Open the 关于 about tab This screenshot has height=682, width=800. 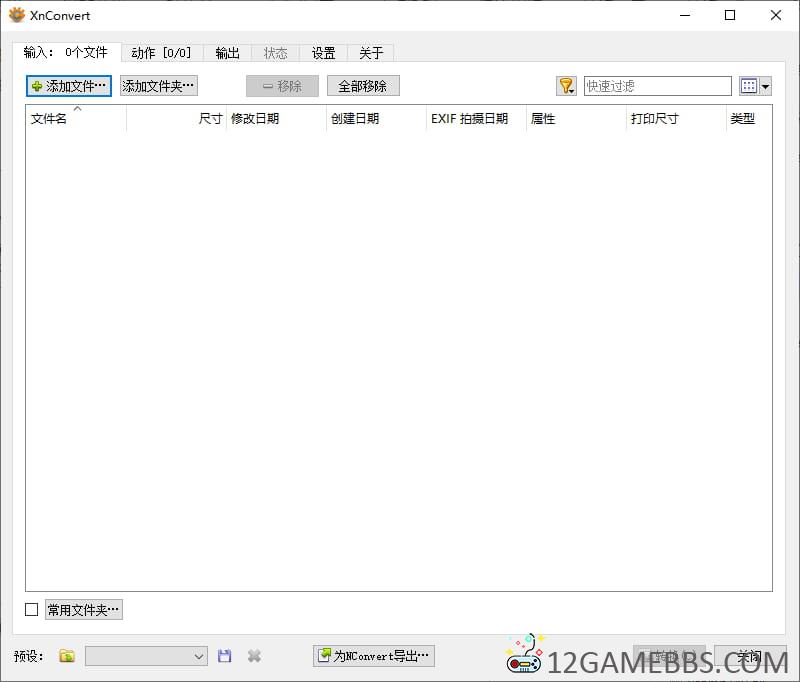pos(371,53)
